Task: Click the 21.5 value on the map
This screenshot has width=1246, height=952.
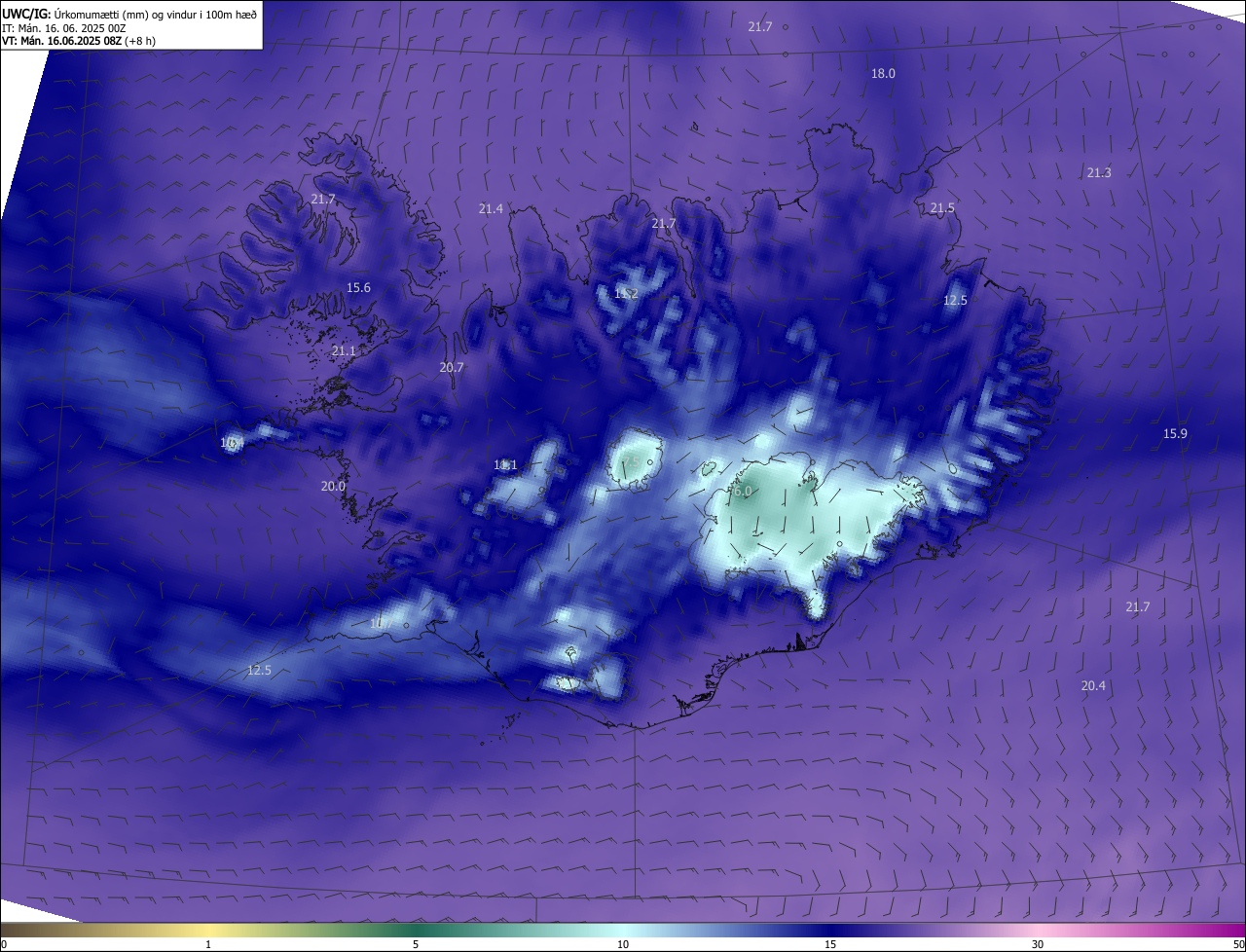Action: pos(942,208)
